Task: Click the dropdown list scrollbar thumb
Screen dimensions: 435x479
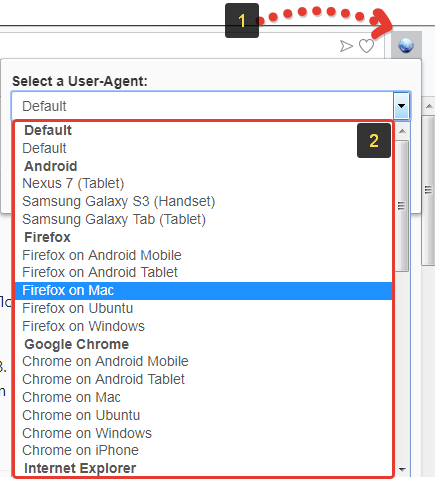Action: point(402,206)
